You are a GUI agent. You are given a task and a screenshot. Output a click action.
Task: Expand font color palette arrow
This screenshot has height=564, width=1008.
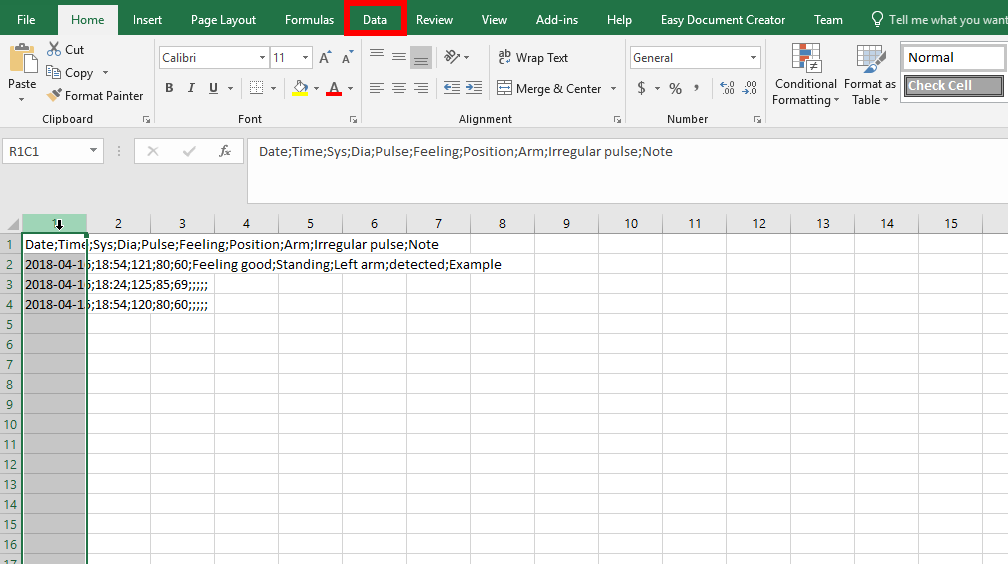[350, 88]
